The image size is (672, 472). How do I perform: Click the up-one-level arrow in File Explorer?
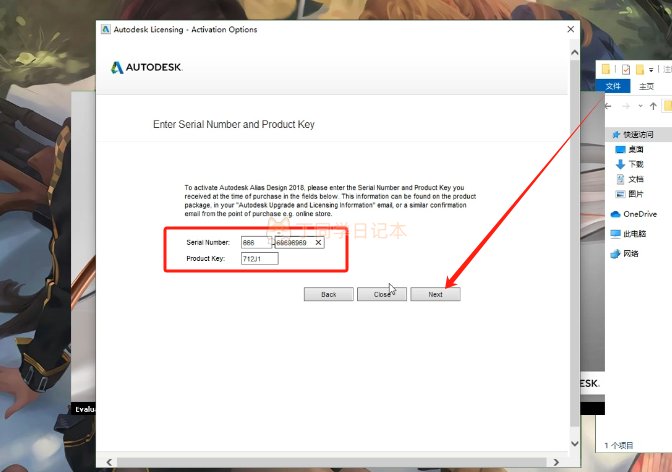click(653, 106)
